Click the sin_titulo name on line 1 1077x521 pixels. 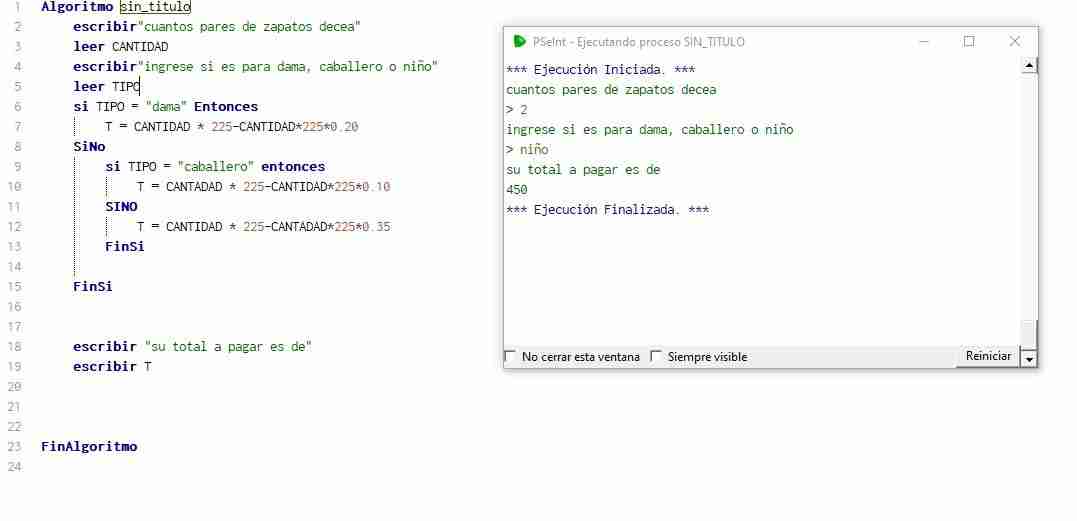[155, 8]
